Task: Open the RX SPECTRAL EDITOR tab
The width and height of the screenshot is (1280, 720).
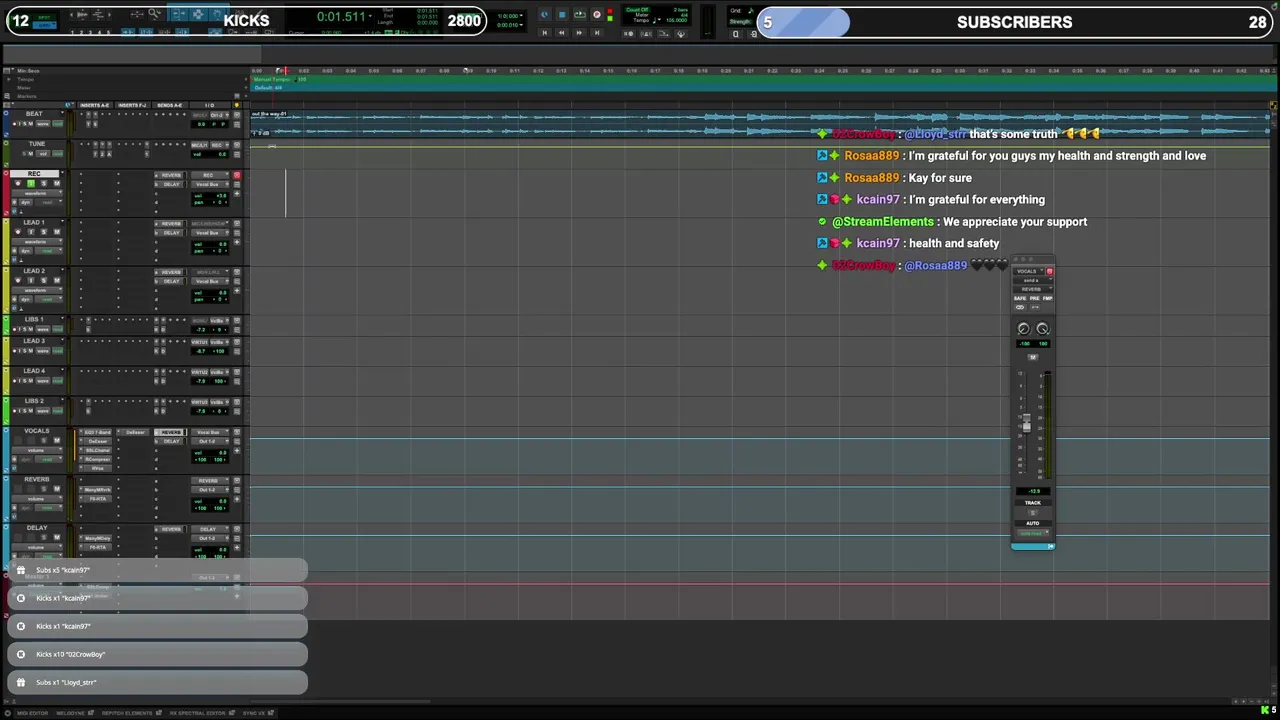Action: click(x=202, y=713)
